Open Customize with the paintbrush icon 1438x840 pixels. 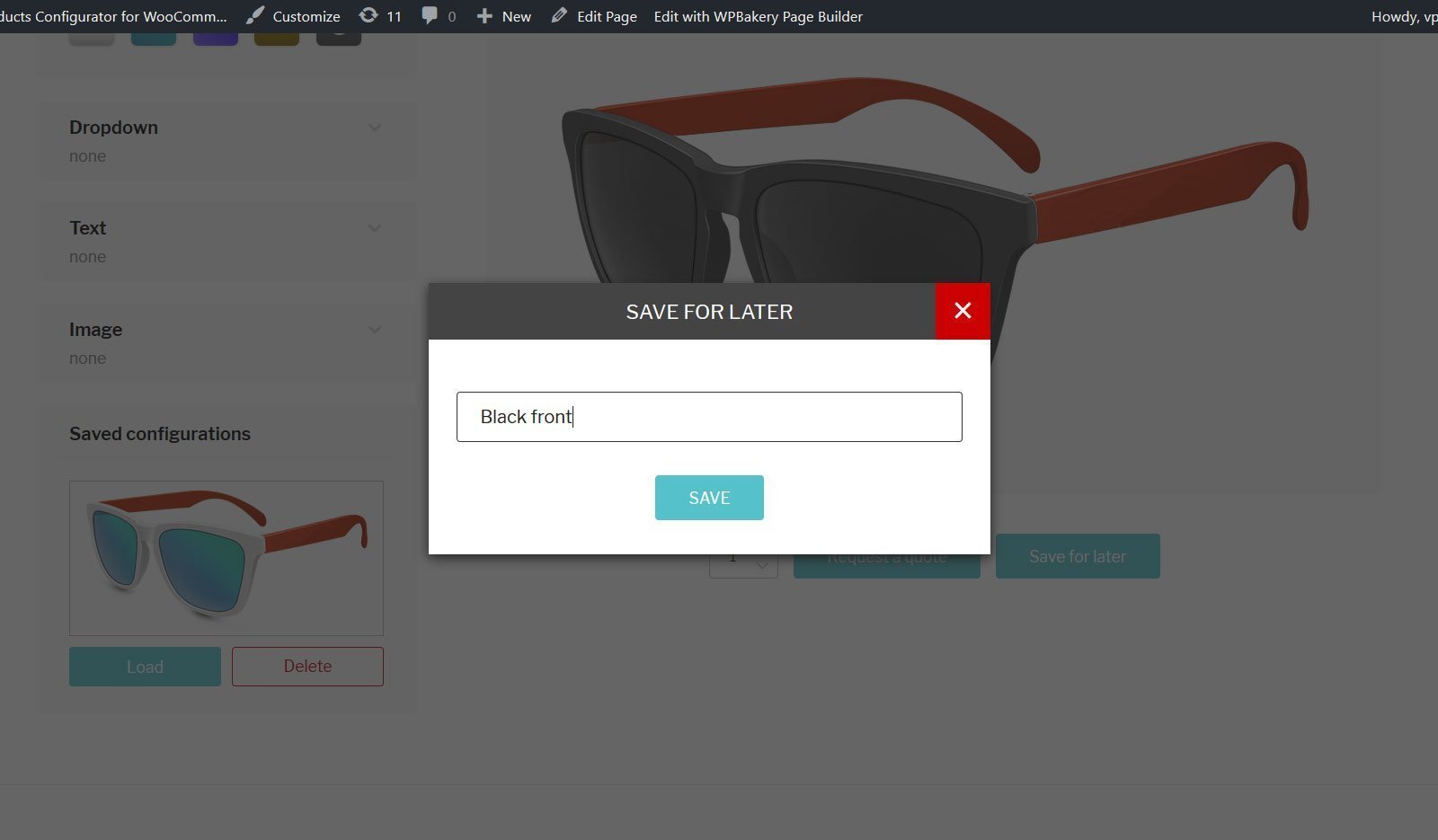click(255, 16)
